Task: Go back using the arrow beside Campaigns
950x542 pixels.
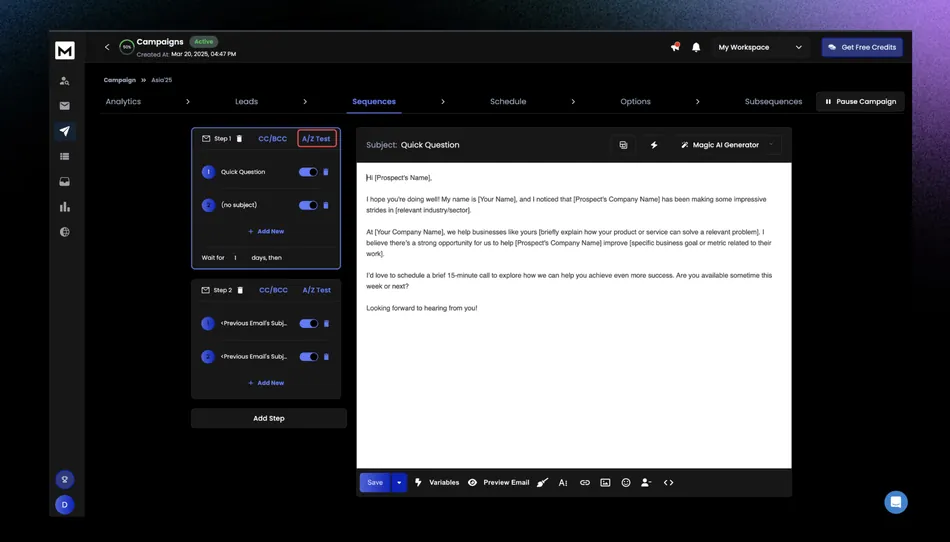Action: click(107, 47)
